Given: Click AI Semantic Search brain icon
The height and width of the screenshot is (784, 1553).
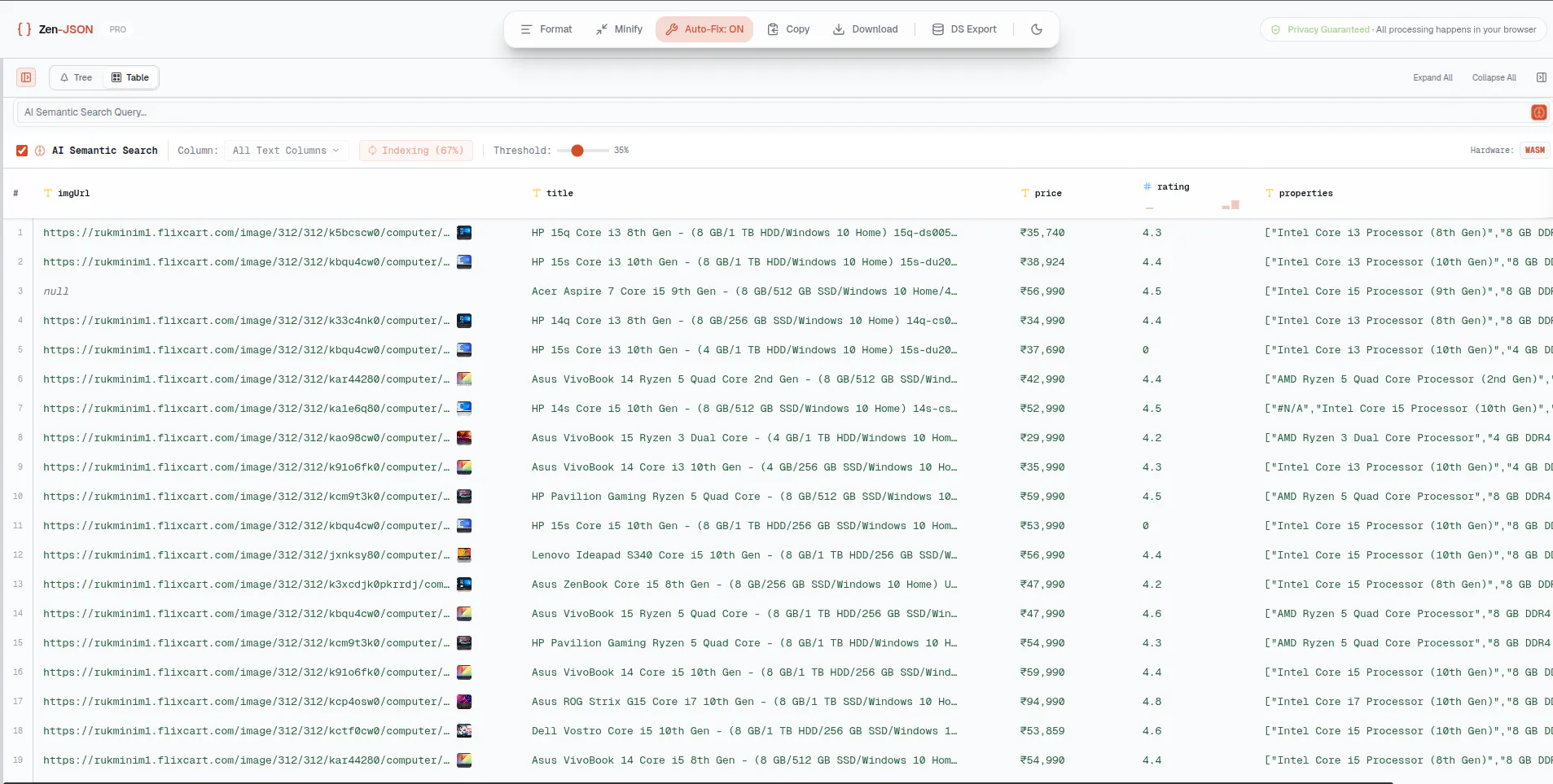Looking at the screenshot, I should [x=40, y=151].
